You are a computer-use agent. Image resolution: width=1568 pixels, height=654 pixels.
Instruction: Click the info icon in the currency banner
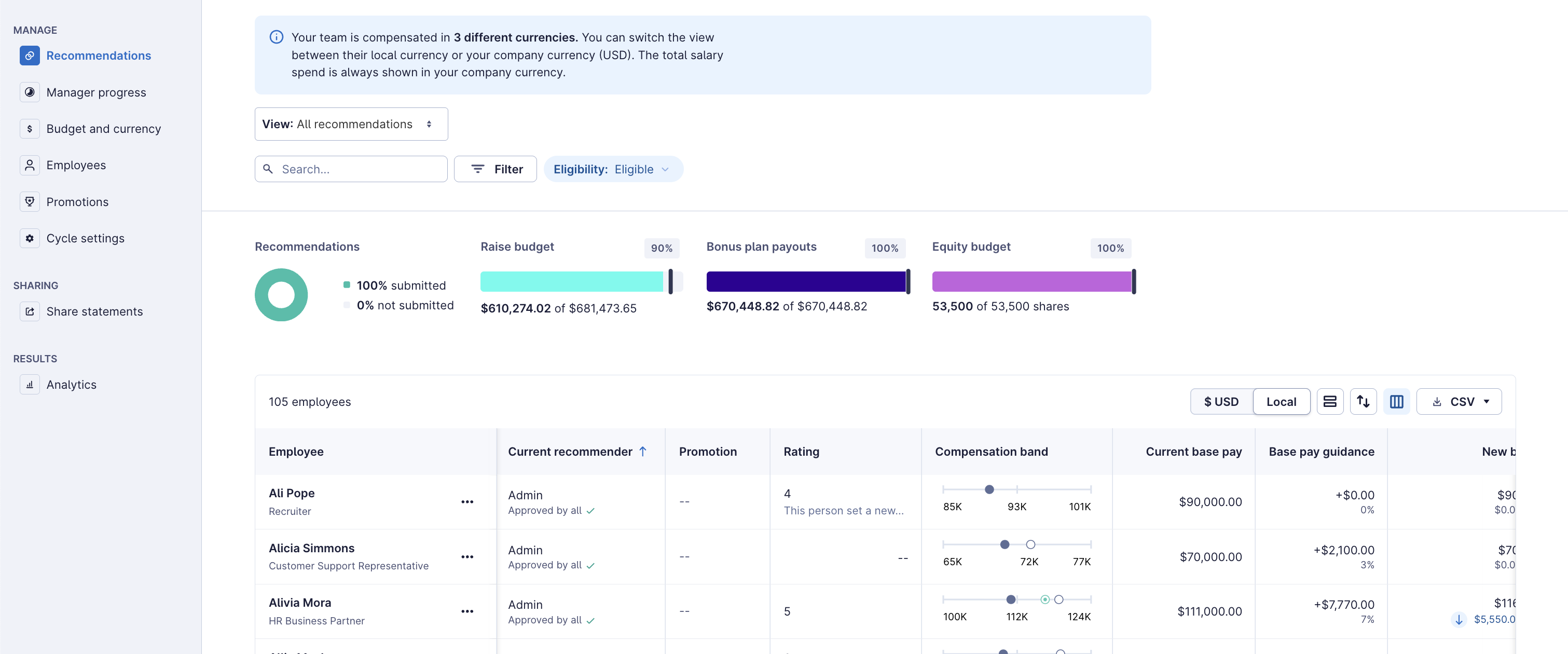[277, 37]
